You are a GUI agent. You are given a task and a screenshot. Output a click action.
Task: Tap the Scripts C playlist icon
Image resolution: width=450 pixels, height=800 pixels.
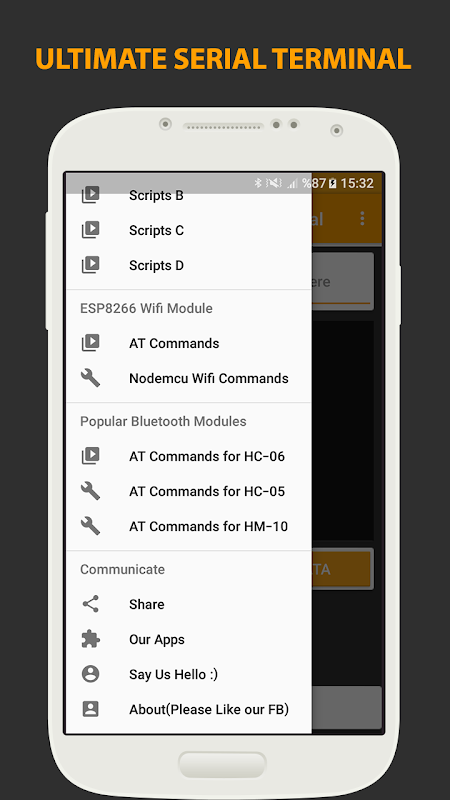[90, 230]
